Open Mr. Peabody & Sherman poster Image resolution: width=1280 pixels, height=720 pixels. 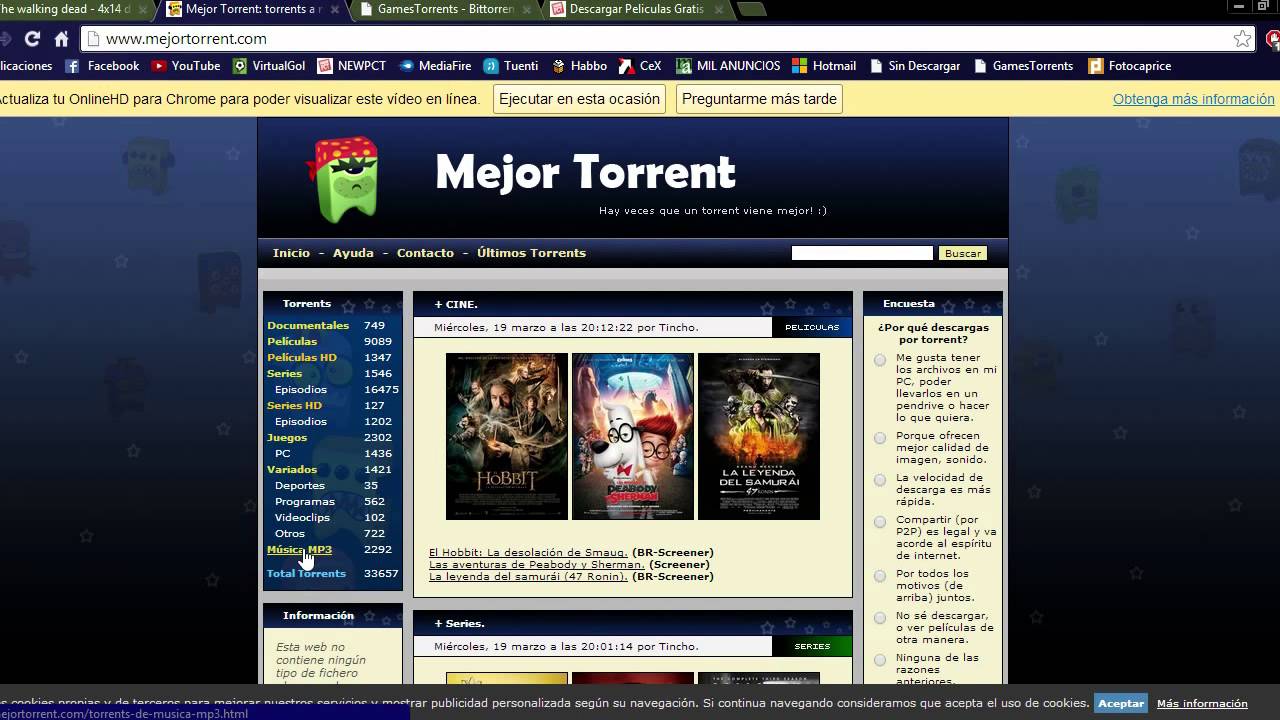tap(633, 436)
